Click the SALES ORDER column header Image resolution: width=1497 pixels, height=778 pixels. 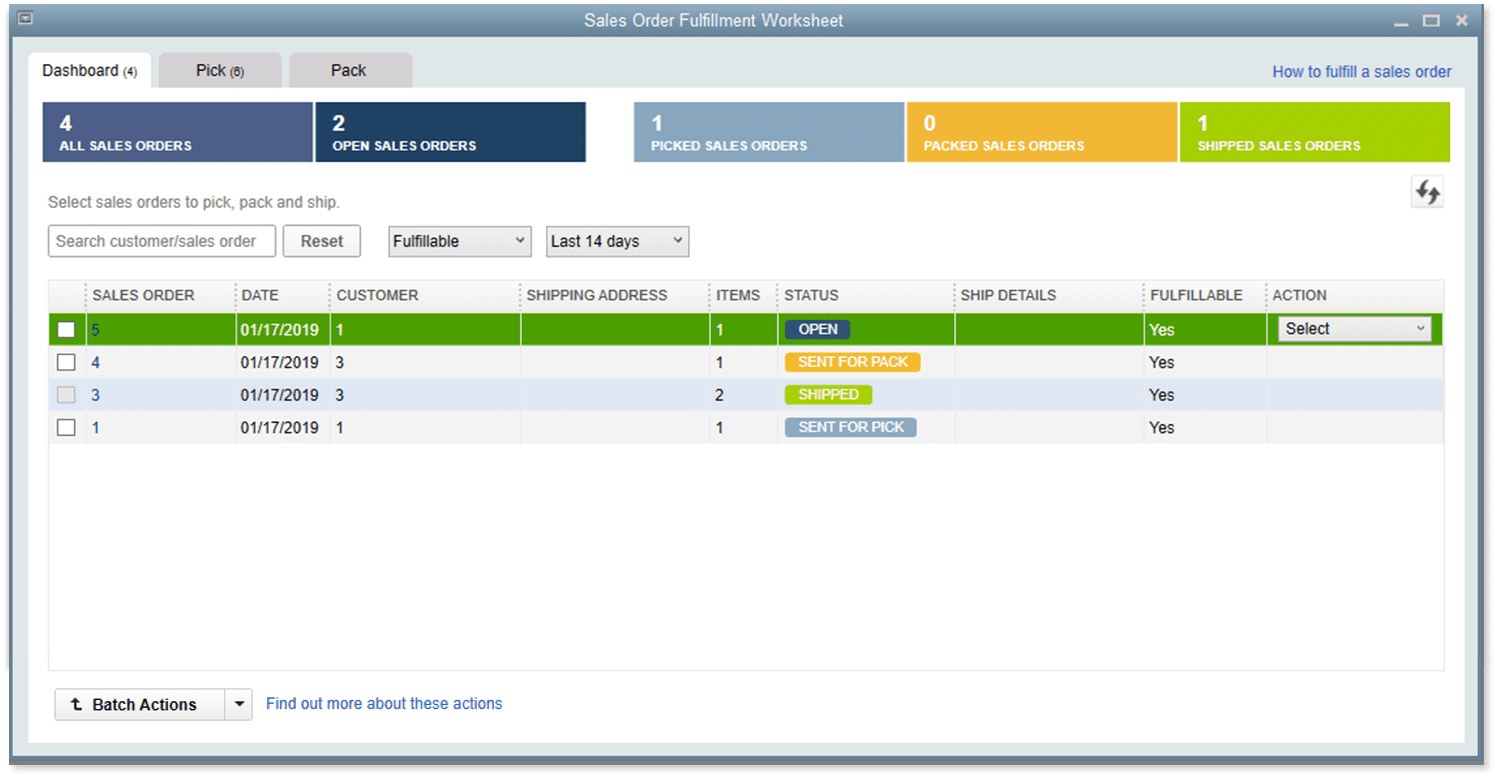(144, 296)
